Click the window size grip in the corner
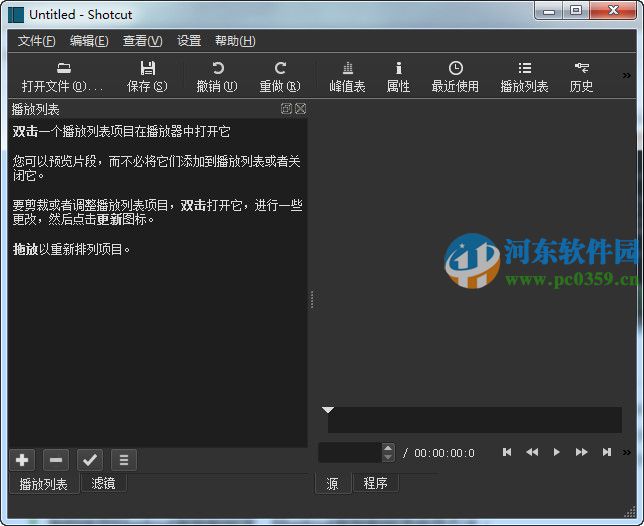The width and height of the screenshot is (644, 526). 630,512
